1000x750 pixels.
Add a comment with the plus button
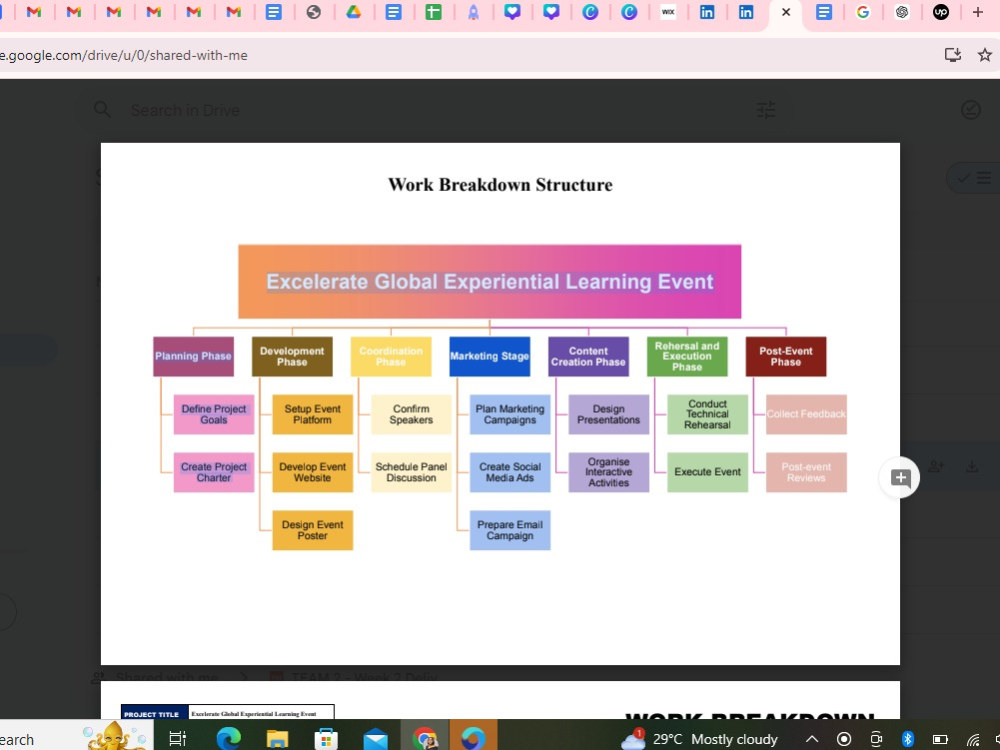(x=899, y=478)
